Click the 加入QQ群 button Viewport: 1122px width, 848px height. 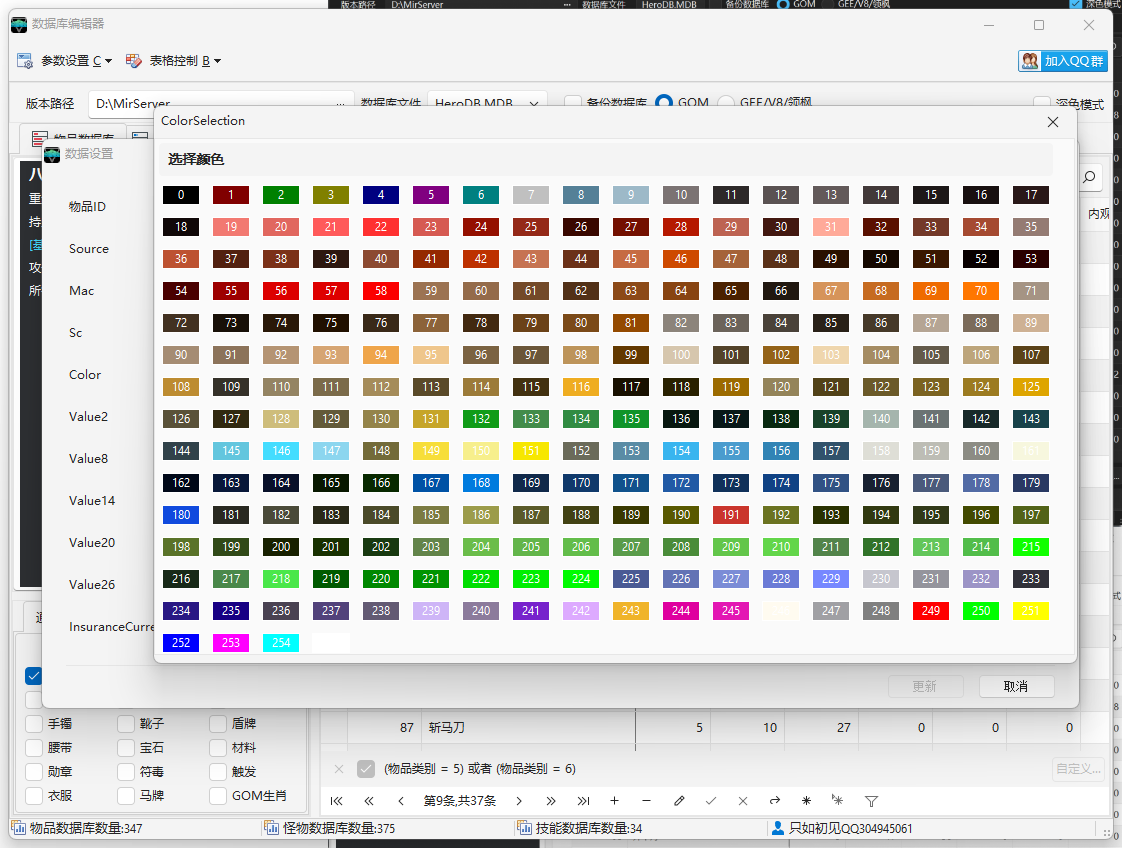click(1063, 61)
